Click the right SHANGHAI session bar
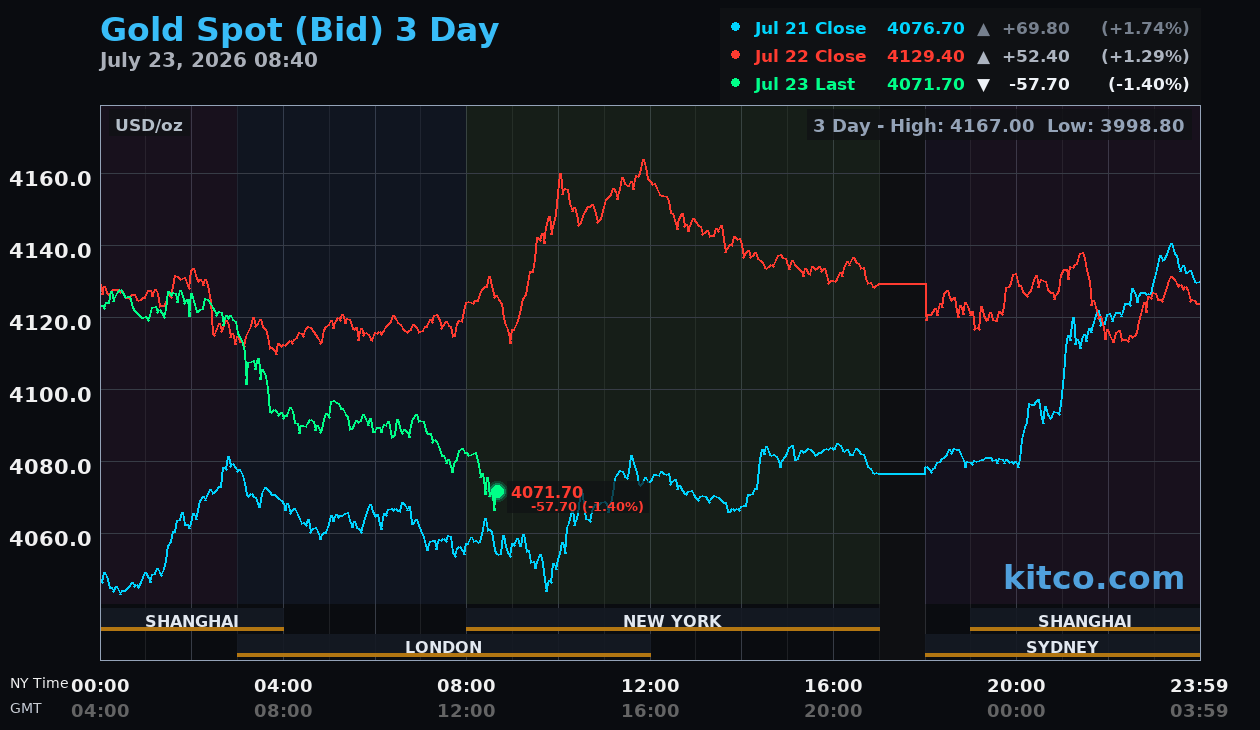This screenshot has width=1260, height=730. pyautogui.click(x=1085, y=621)
